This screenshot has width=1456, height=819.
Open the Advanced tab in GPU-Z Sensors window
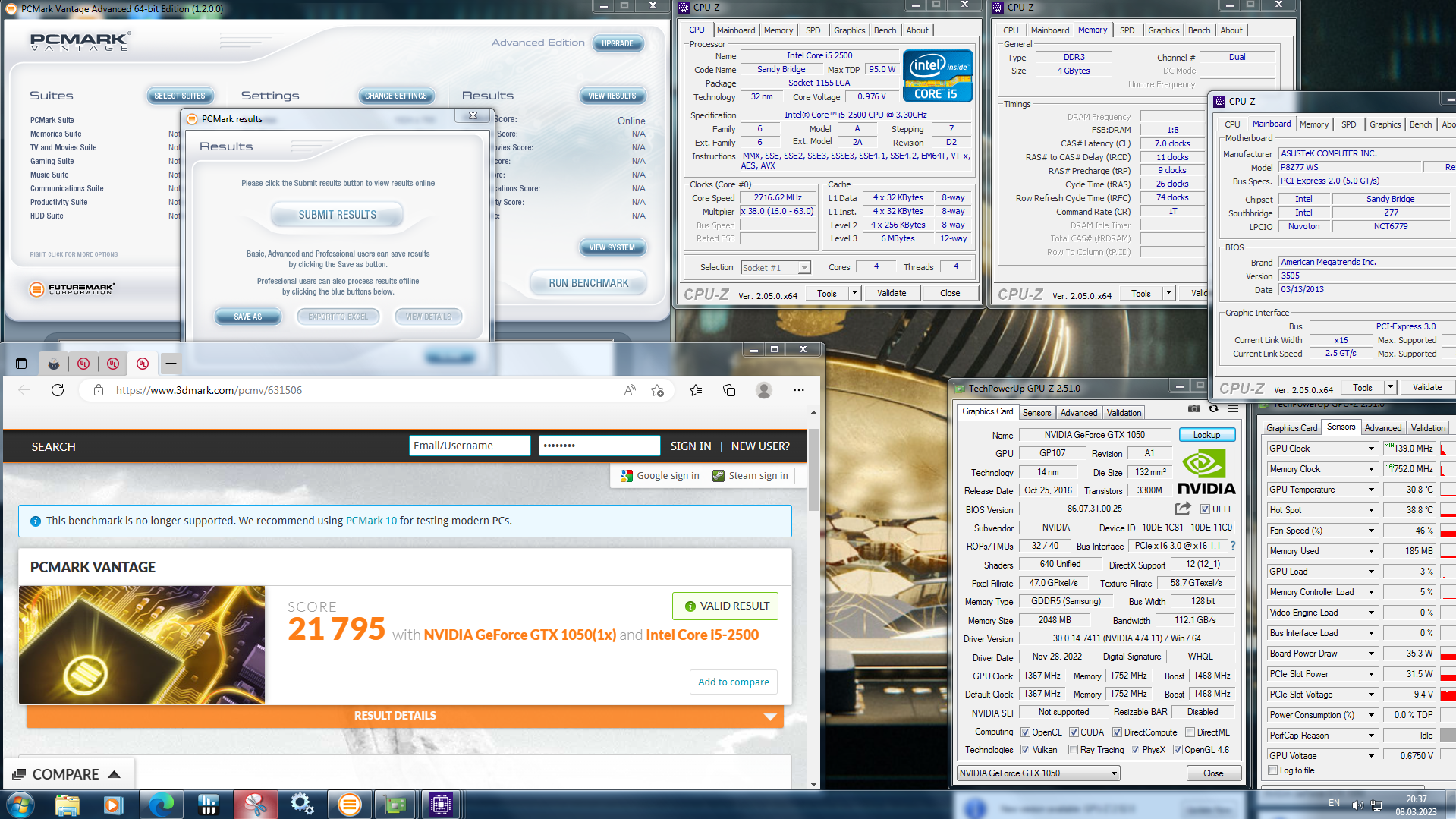click(x=1382, y=428)
